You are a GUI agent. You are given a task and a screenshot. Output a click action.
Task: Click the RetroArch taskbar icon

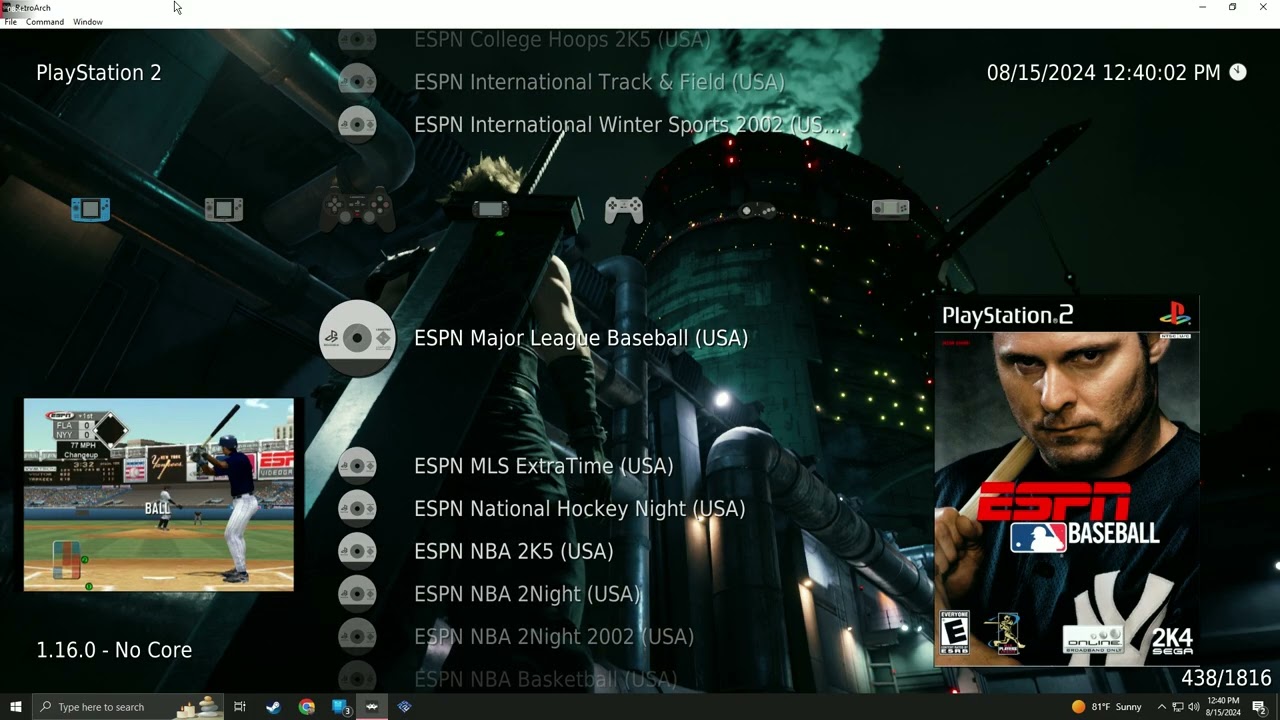[x=371, y=707]
